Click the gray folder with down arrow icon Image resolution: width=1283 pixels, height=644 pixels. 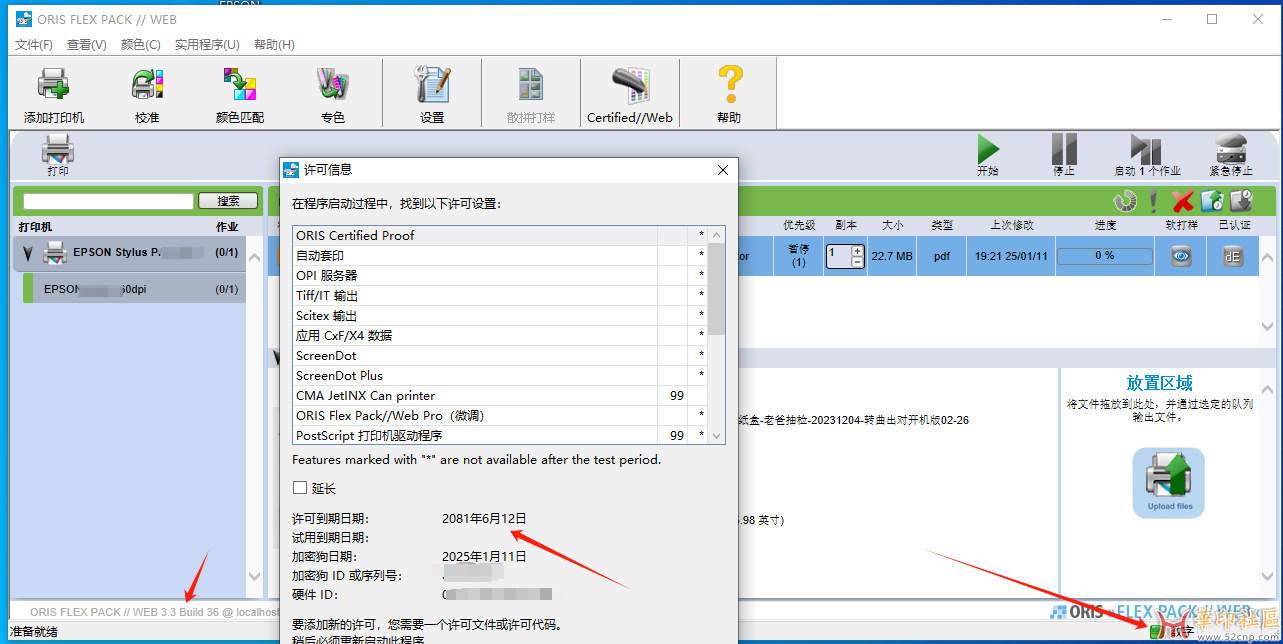(1241, 201)
